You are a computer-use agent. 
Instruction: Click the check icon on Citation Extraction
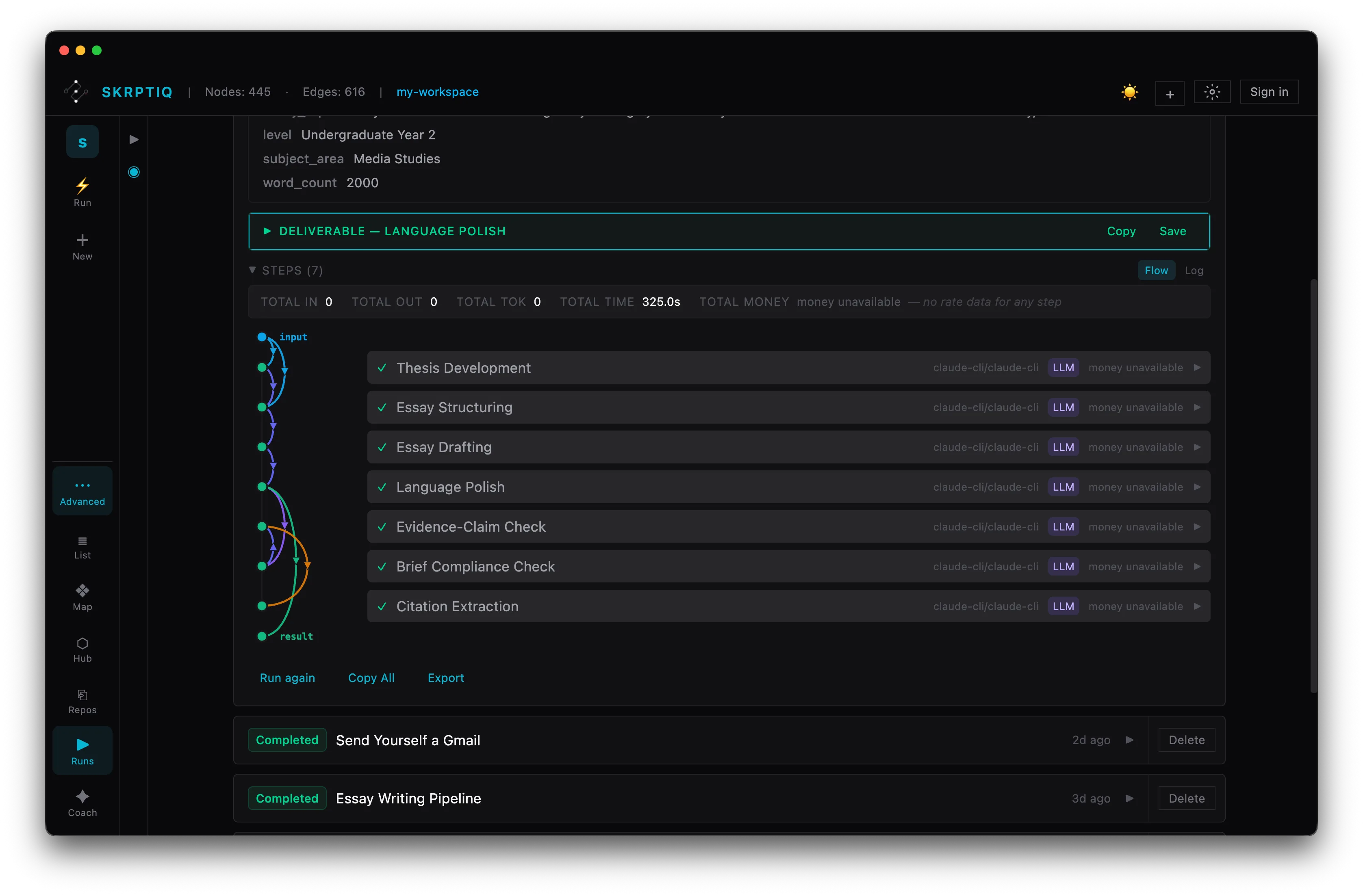pyautogui.click(x=382, y=606)
